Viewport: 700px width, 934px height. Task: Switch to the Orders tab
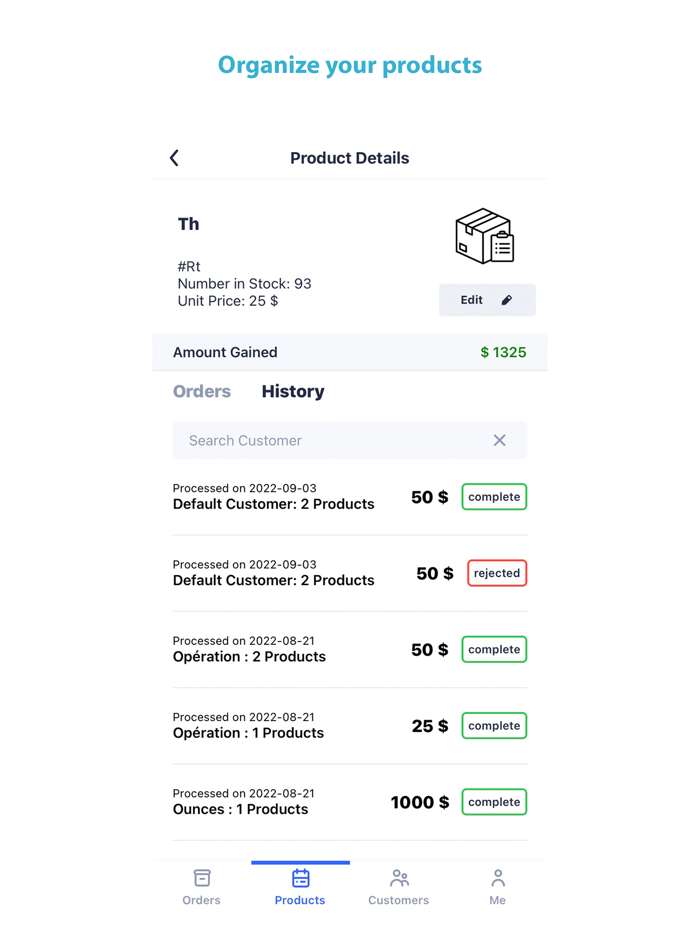click(201, 391)
